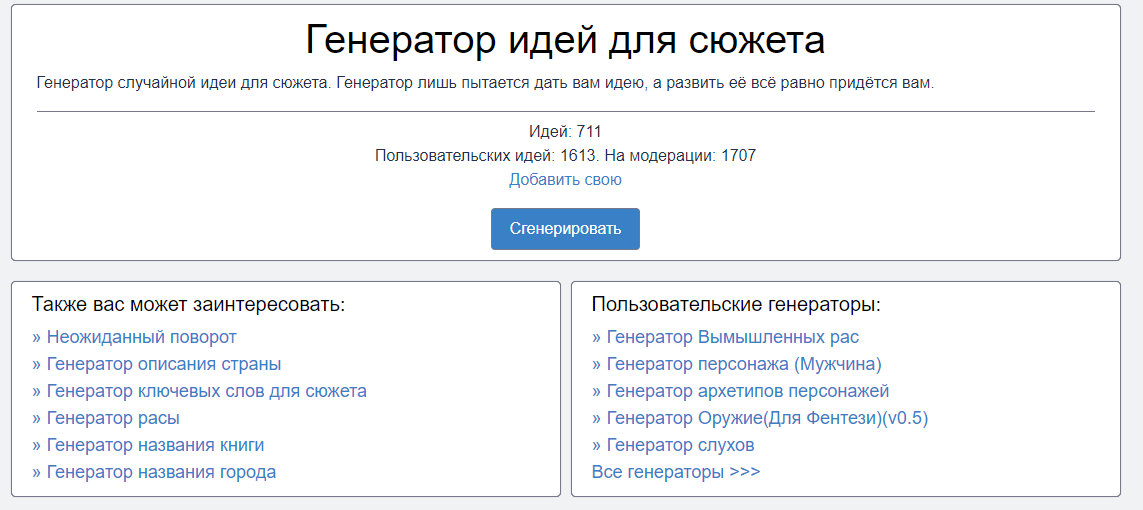Image resolution: width=1143 pixels, height=510 pixels.
Task: Click the Идей: 711 counter text
Action: [565, 132]
